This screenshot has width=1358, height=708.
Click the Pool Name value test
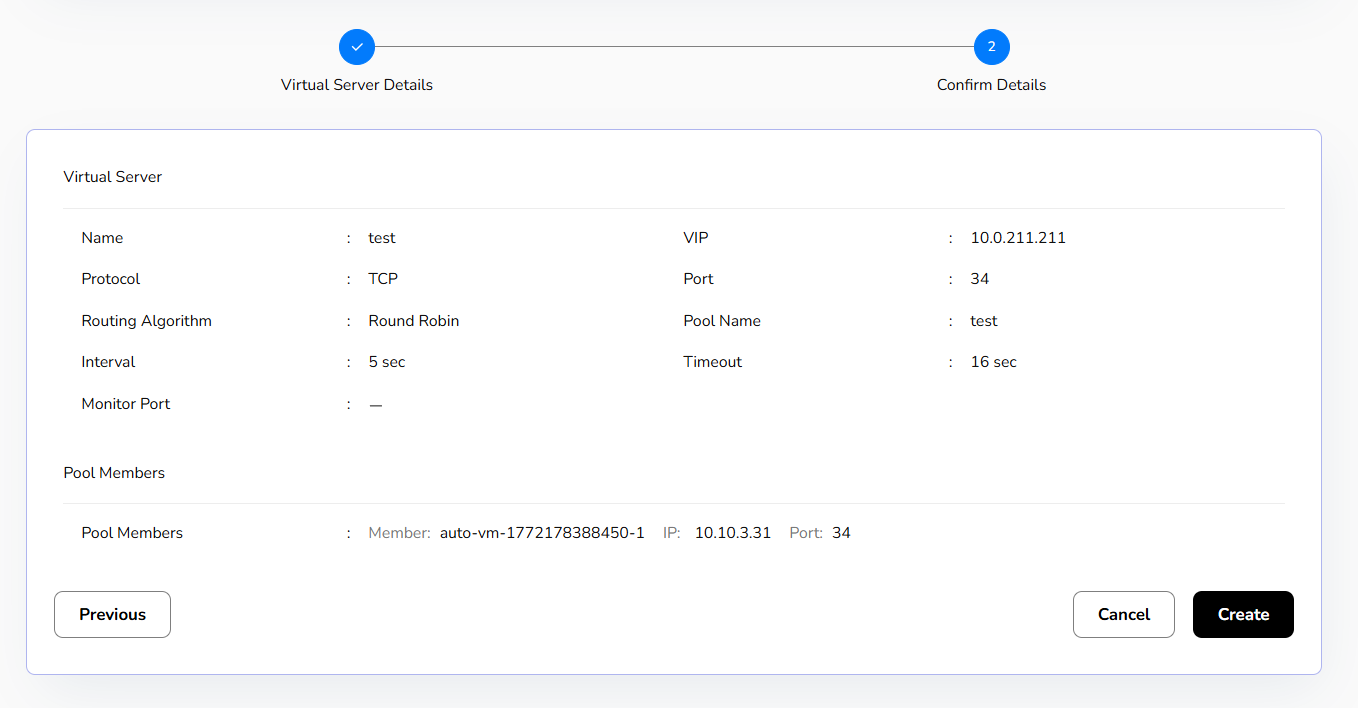984,321
